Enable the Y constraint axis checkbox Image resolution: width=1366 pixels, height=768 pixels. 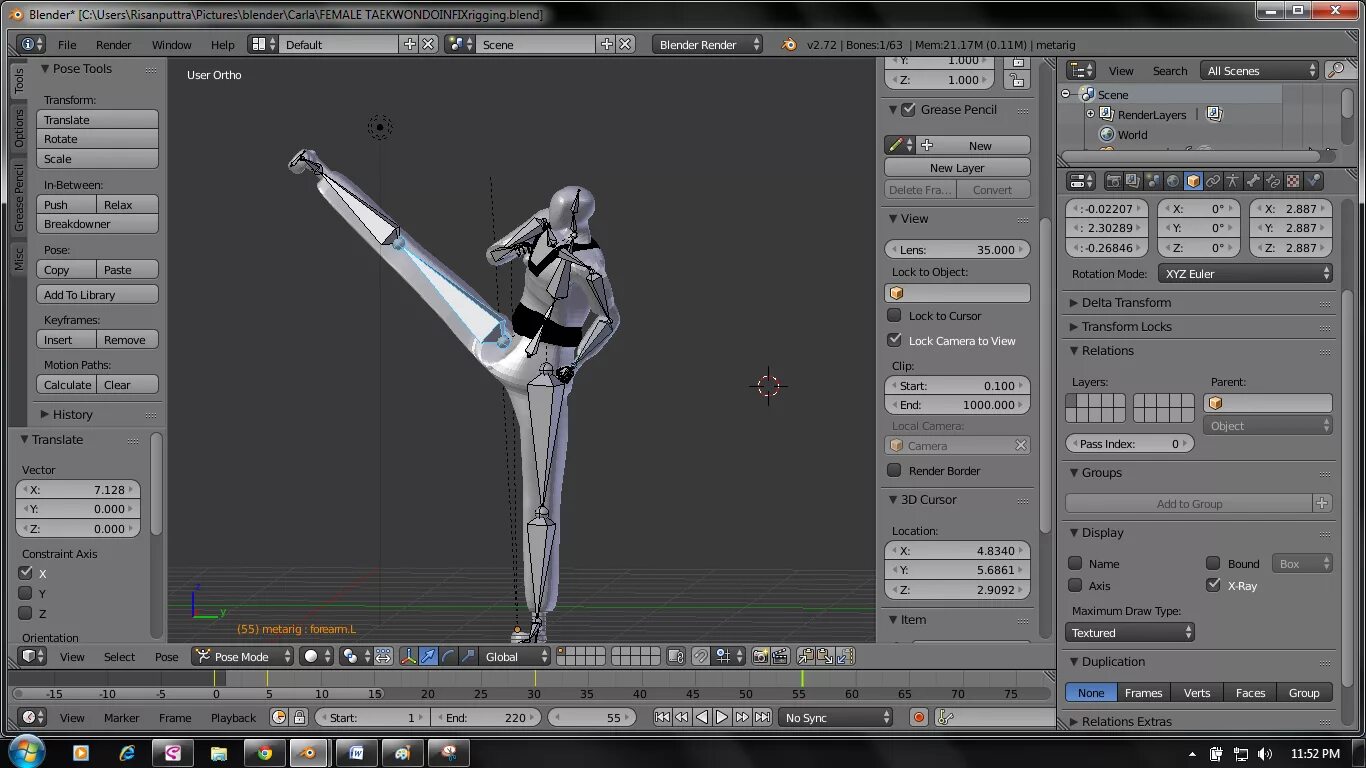[x=26, y=593]
